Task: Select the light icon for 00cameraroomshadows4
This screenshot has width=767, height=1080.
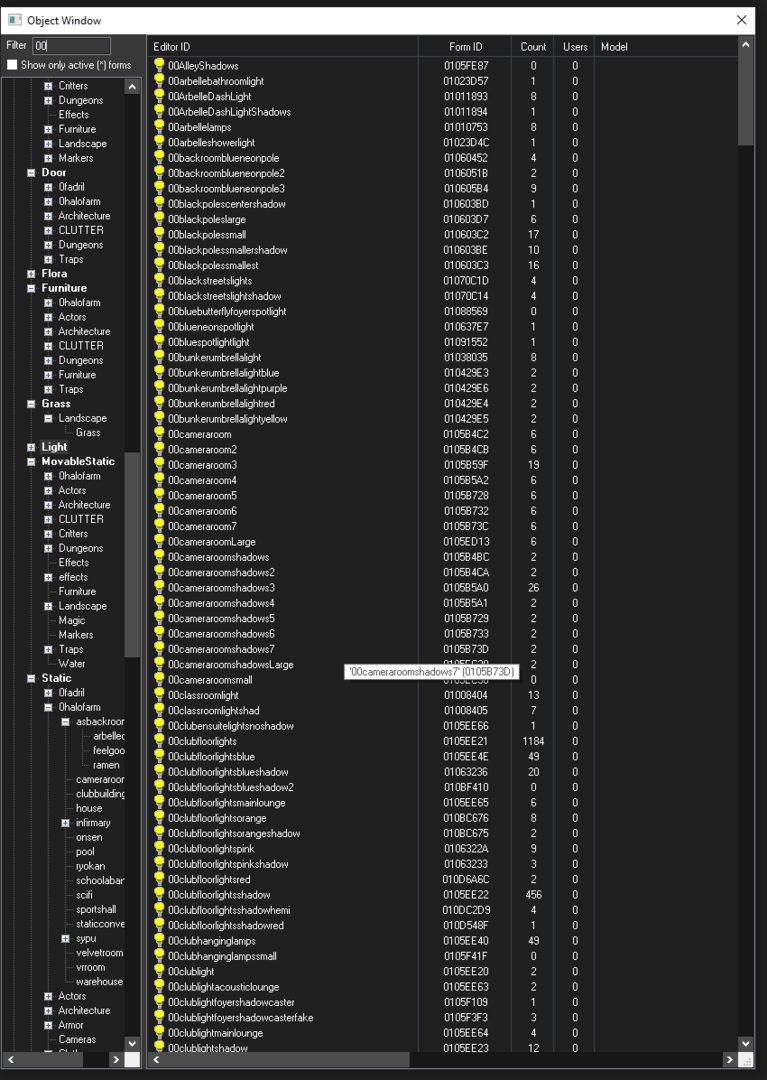Action: (x=159, y=603)
